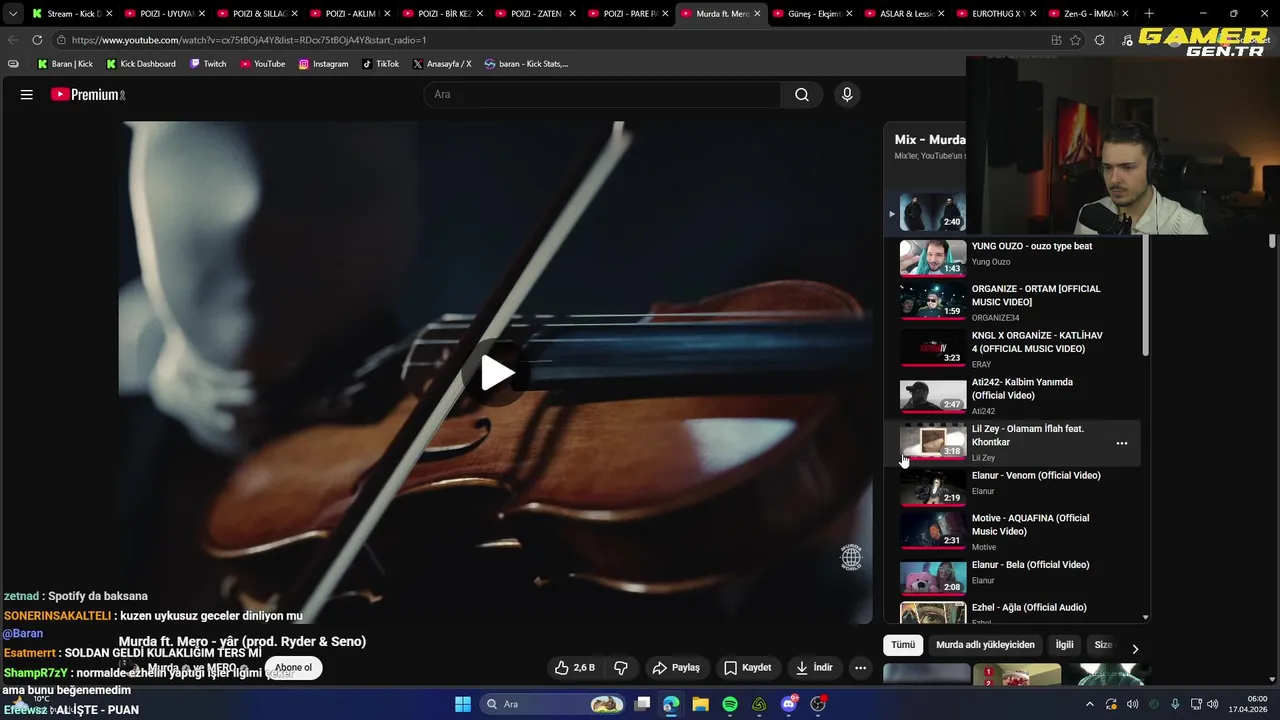This screenshot has width=1280, height=720.
Task: Open tab search dropdown chevron
Action: click(13, 14)
